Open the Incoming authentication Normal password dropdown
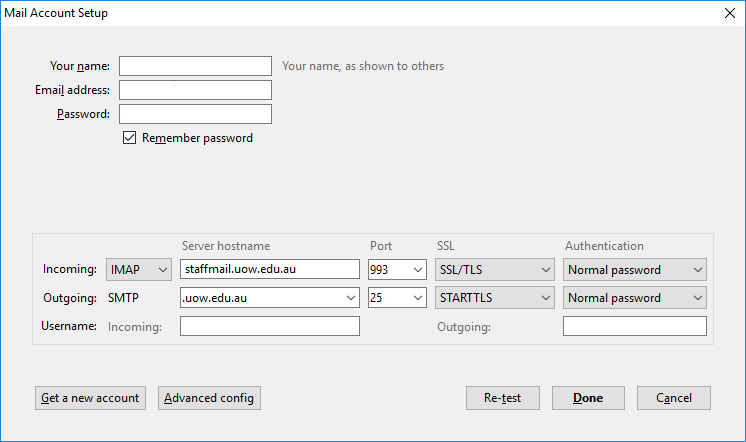746x442 pixels. click(635, 270)
